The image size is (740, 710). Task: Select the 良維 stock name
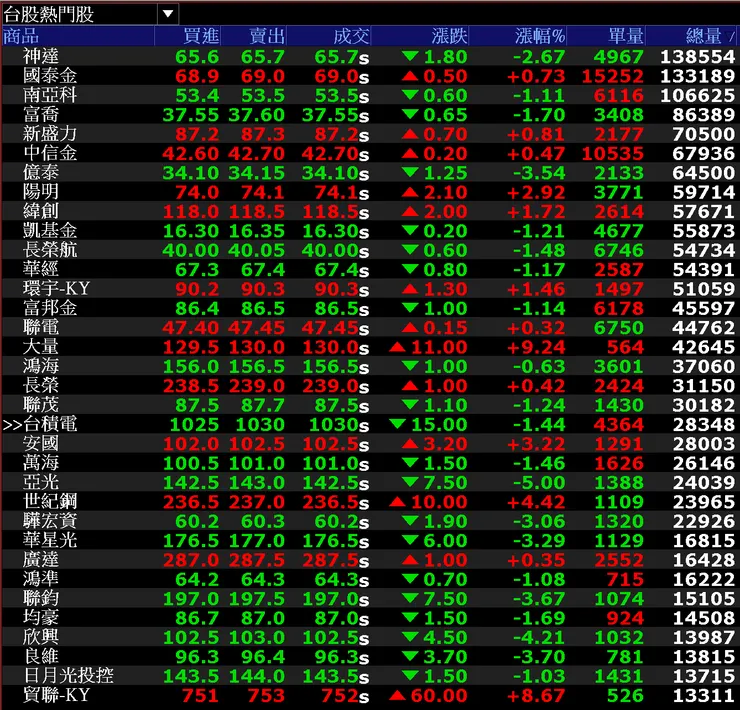pos(41,657)
